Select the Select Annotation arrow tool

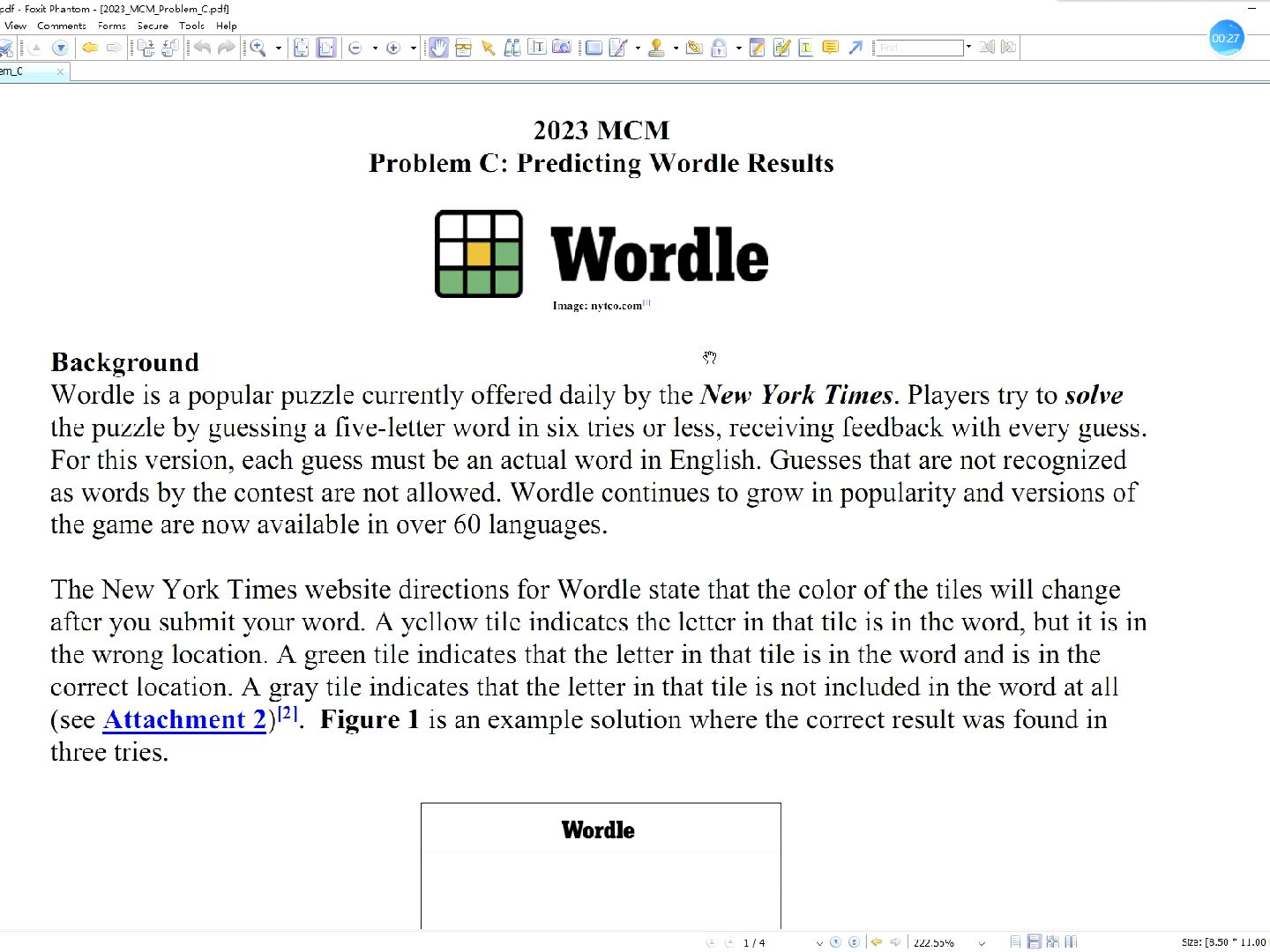(488, 48)
